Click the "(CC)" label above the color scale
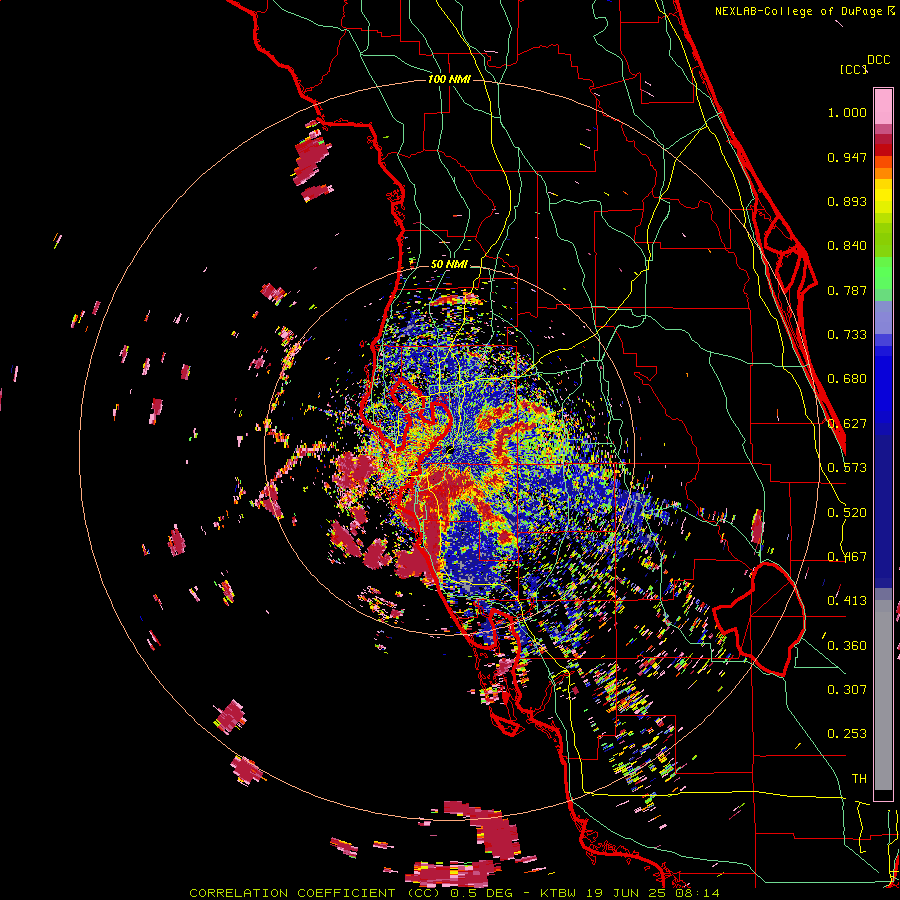This screenshot has height=900, width=900. (x=854, y=69)
